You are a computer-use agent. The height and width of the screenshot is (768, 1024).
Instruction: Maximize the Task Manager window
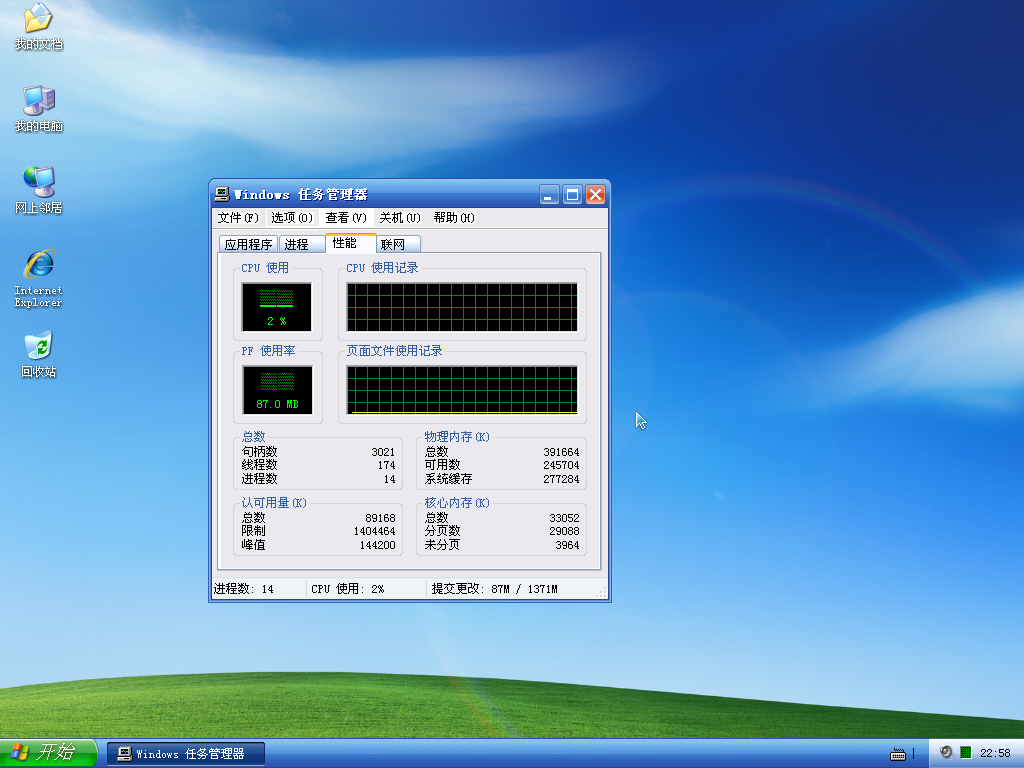(x=572, y=195)
